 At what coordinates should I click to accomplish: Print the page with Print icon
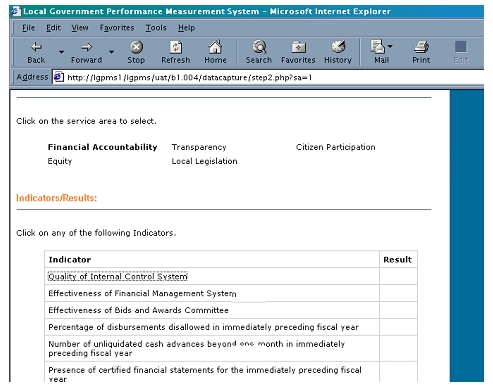tap(421, 47)
